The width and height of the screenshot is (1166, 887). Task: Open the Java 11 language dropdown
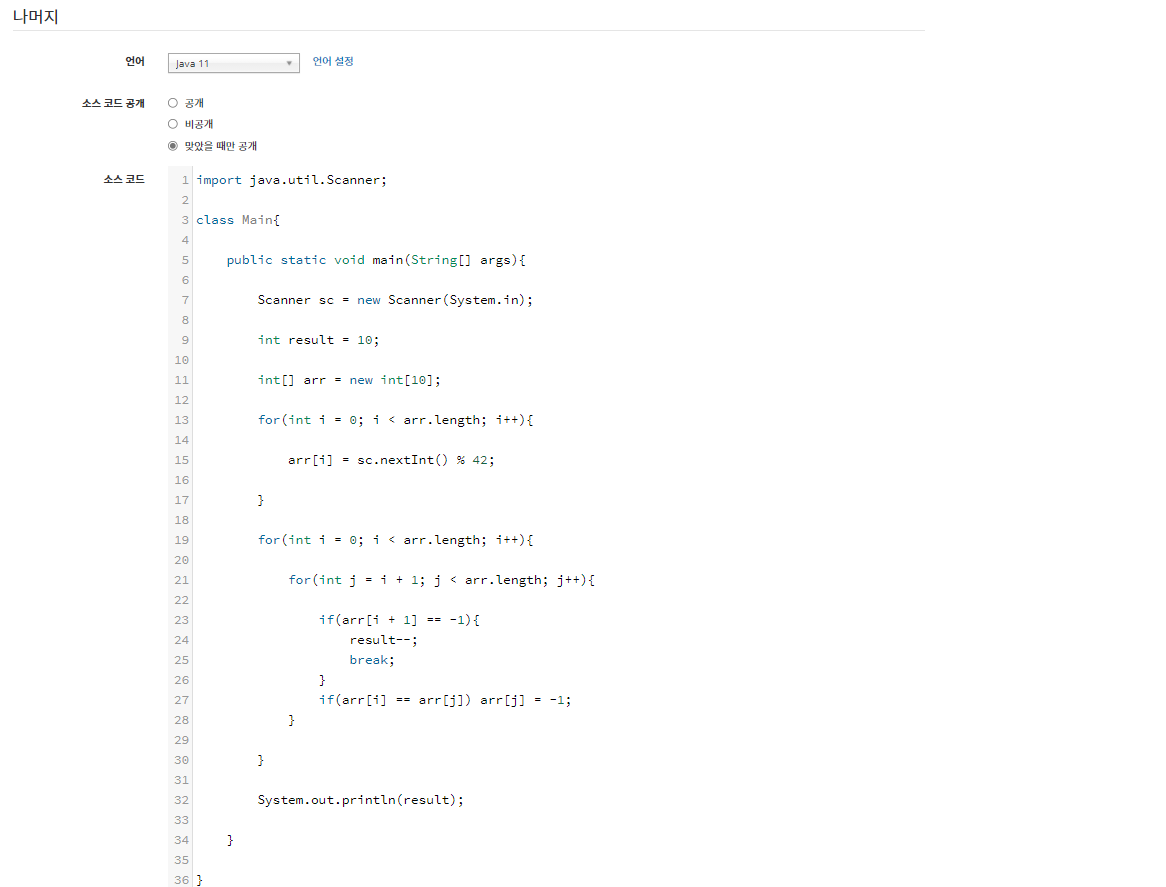pos(233,63)
